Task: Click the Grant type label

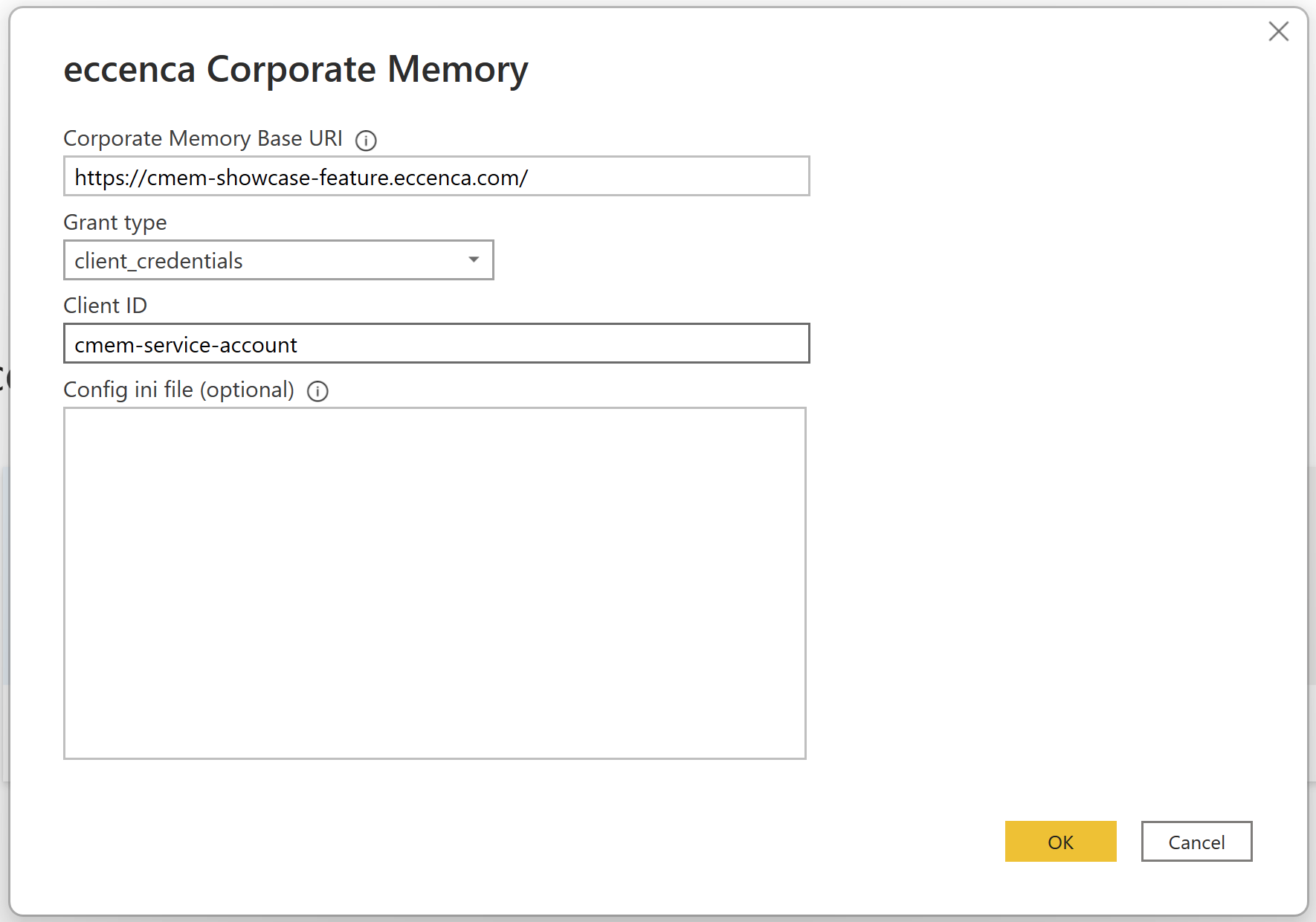Action: click(x=115, y=222)
